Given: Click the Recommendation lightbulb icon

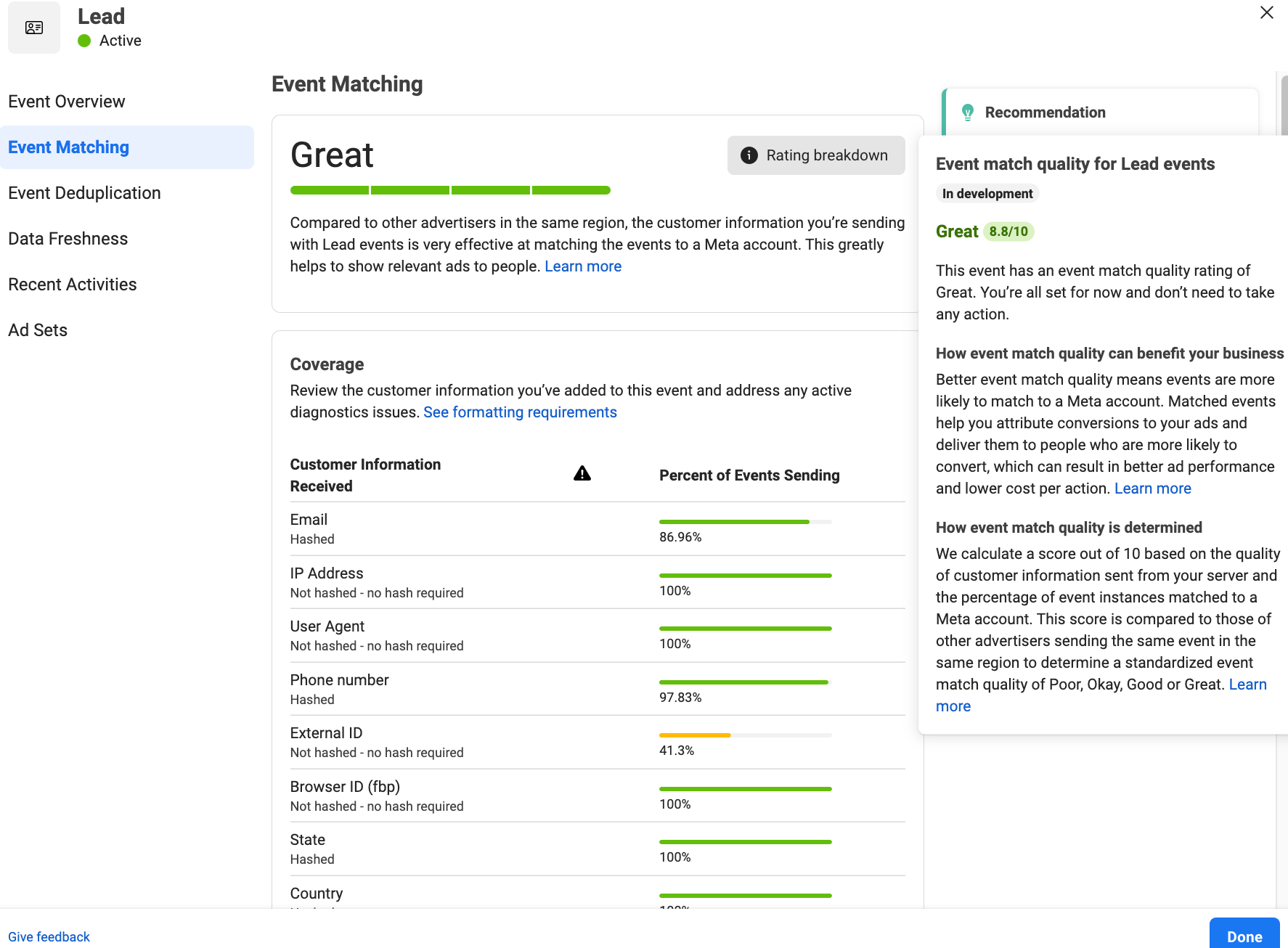Looking at the screenshot, I should [967, 113].
